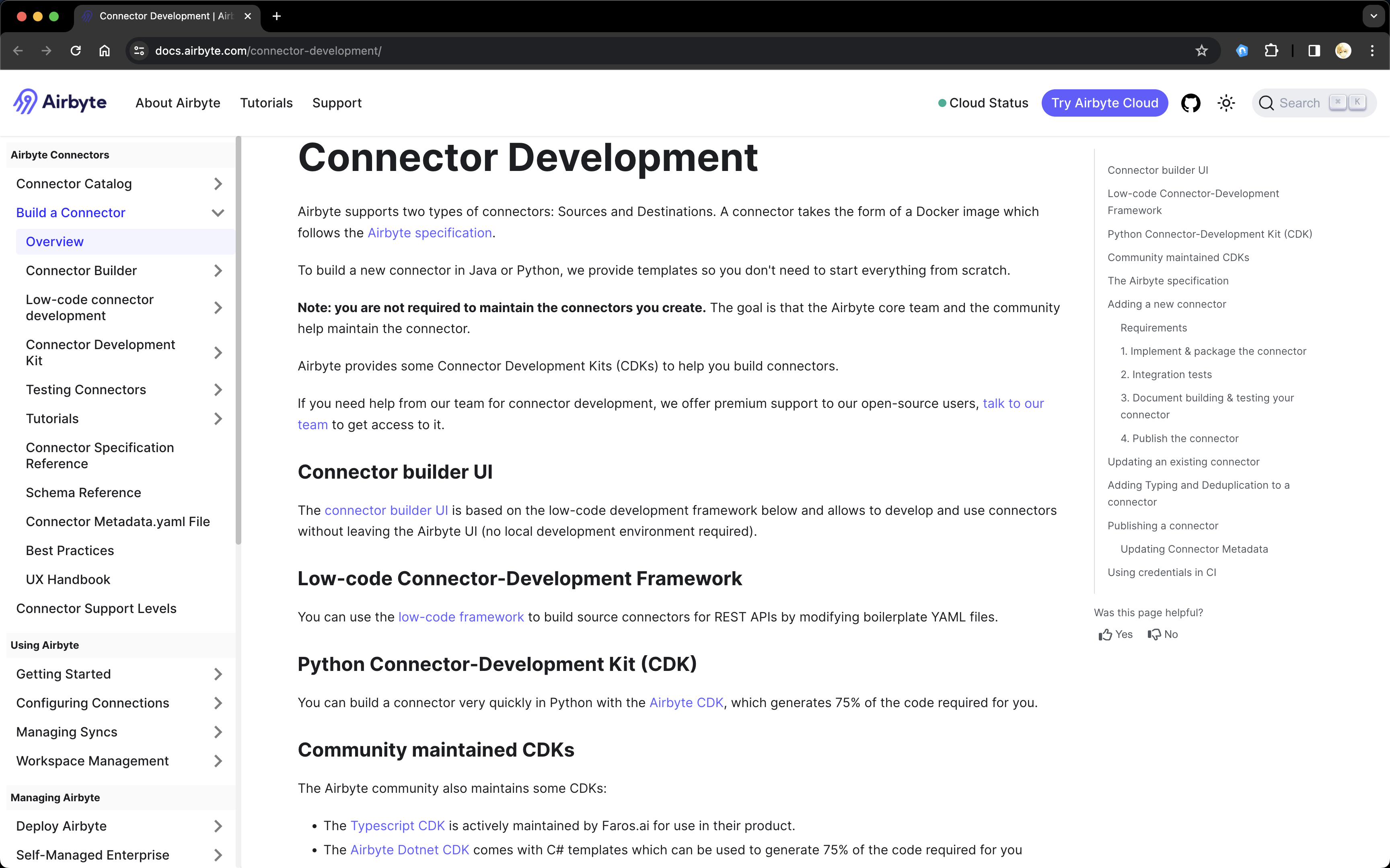Open the Chrome three-dot menu
Screen dimensions: 1390x868
click(x=1372, y=51)
